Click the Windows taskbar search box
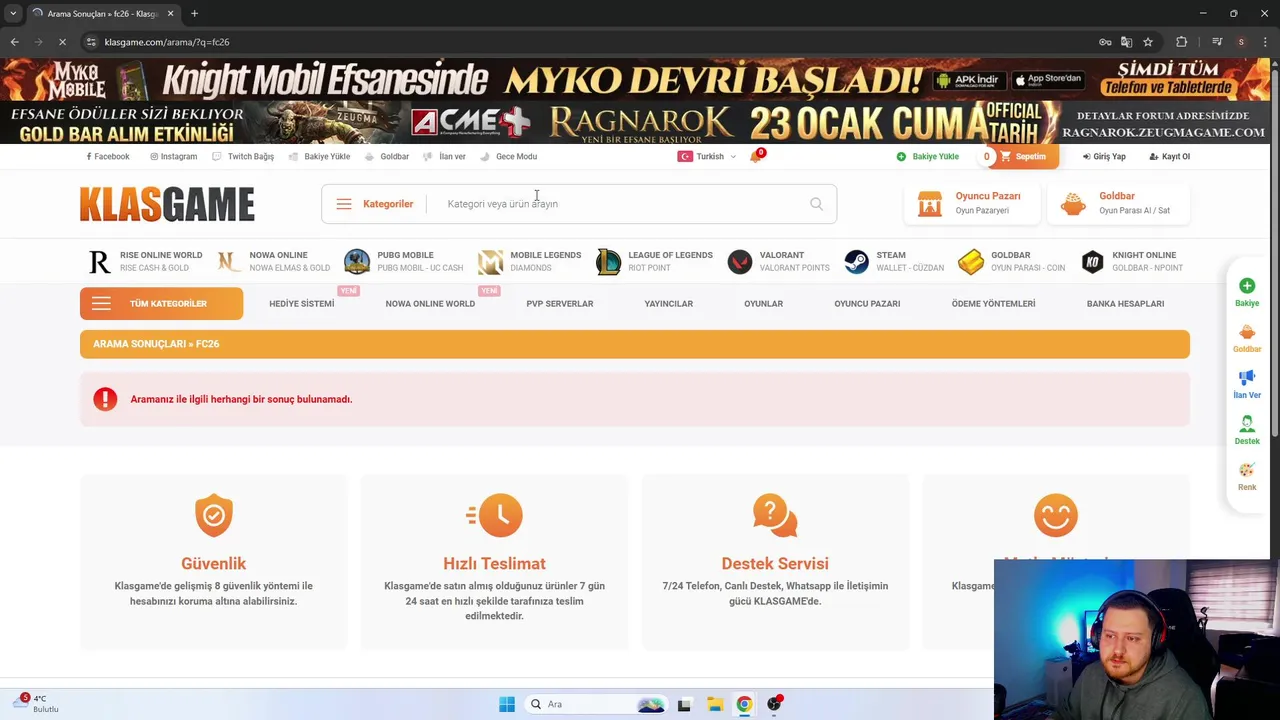1280x720 pixels. click(x=595, y=704)
